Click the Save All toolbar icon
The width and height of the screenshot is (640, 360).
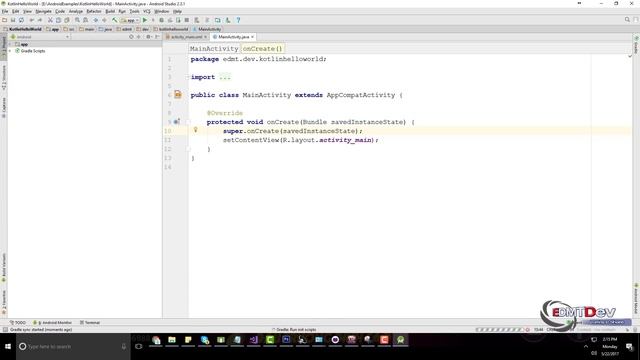pyautogui.click(x=13, y=20)
